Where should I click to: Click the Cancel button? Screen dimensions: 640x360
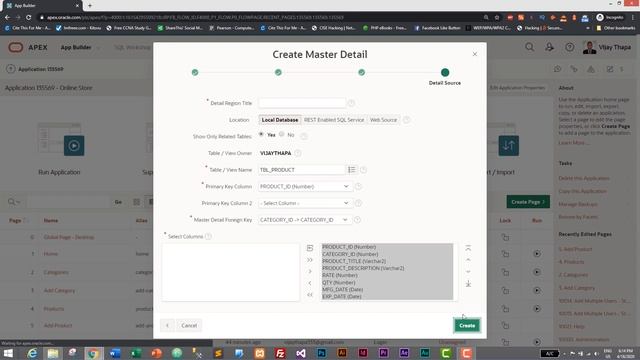[189, 325]
